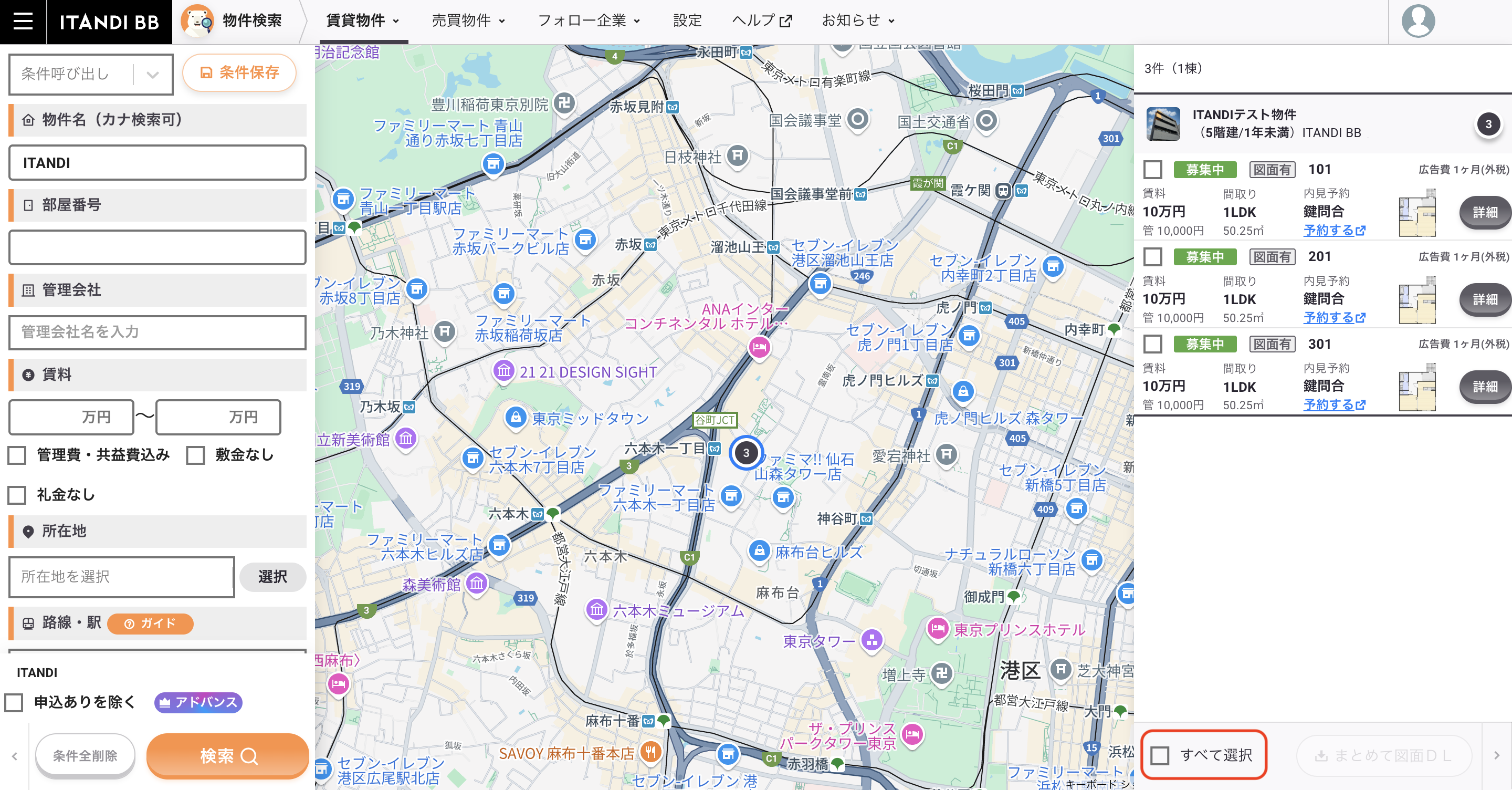Open floor plan thumbnail for room 101

pyautogui.click(x=1417, y=213)
